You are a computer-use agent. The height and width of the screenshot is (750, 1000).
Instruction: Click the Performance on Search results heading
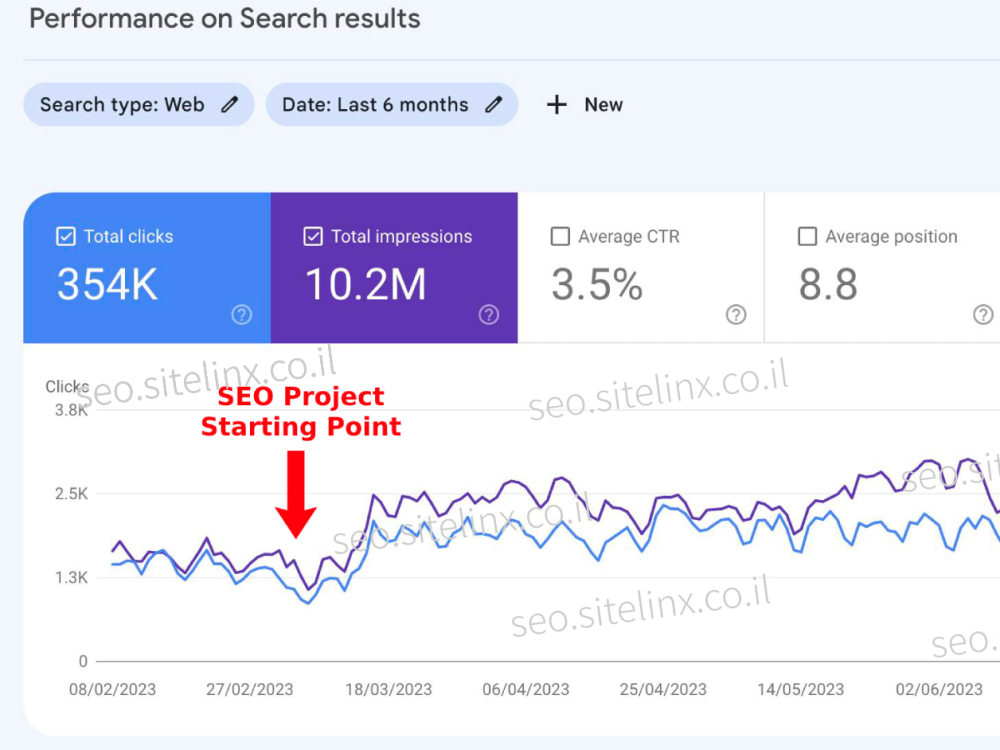point(224,18)
